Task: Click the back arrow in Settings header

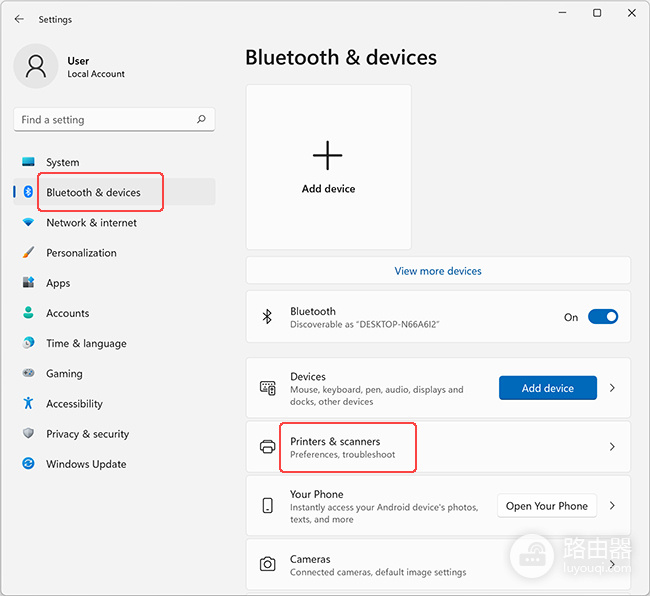Action: 19,19
